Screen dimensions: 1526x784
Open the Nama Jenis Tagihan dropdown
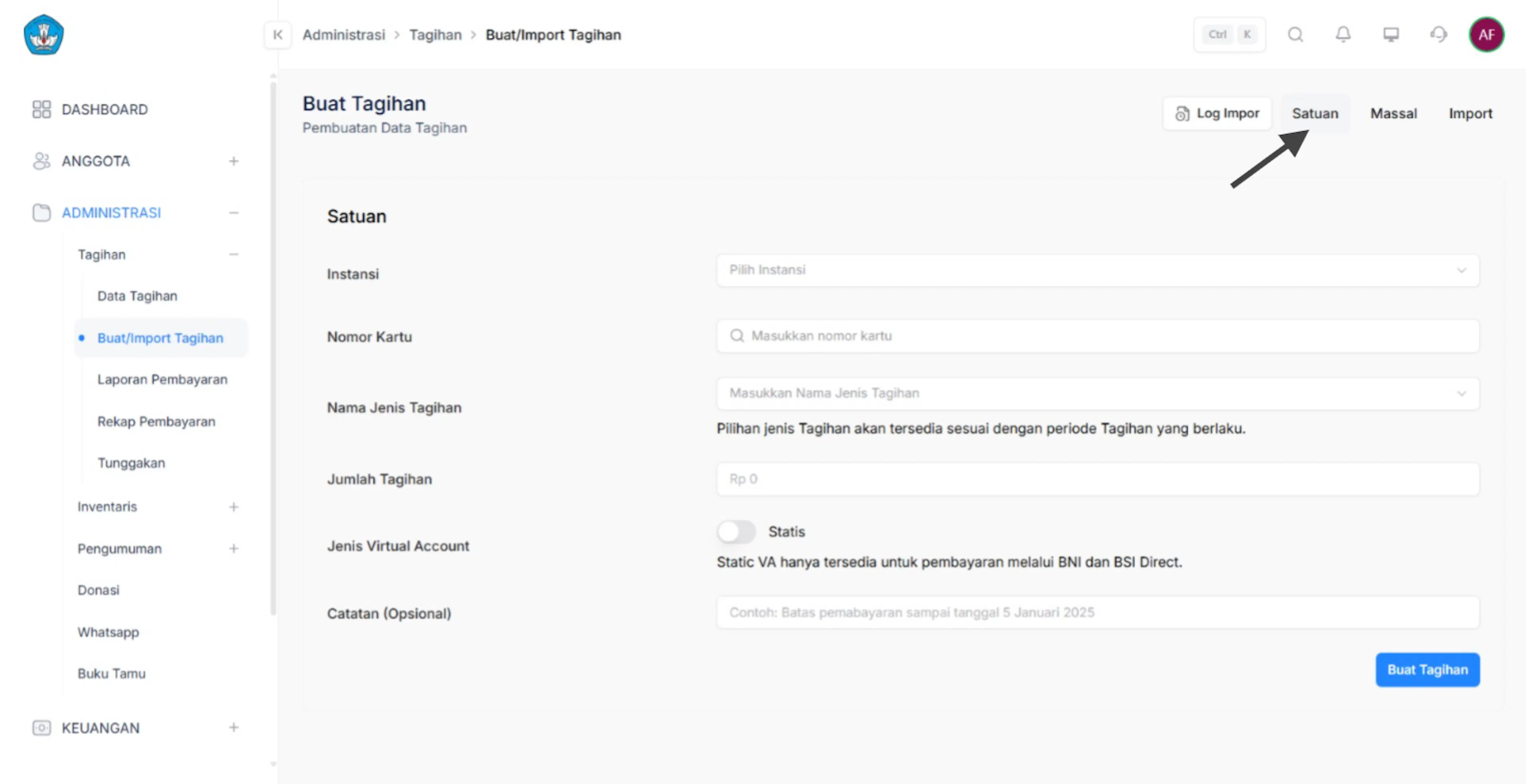pyautogui.click(x=1098, y=393)
